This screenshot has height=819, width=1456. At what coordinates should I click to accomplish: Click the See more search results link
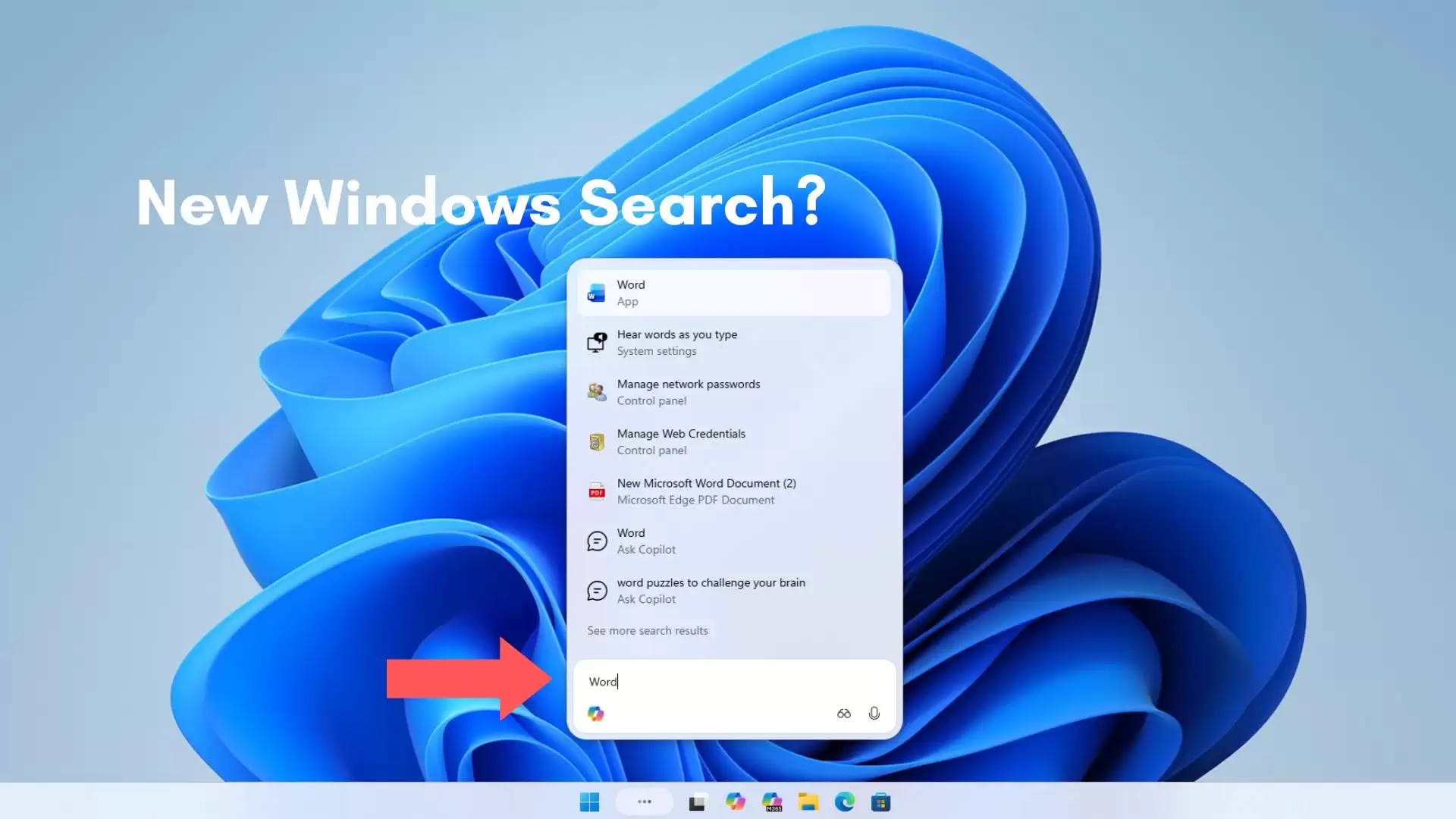tap(648, 630)
